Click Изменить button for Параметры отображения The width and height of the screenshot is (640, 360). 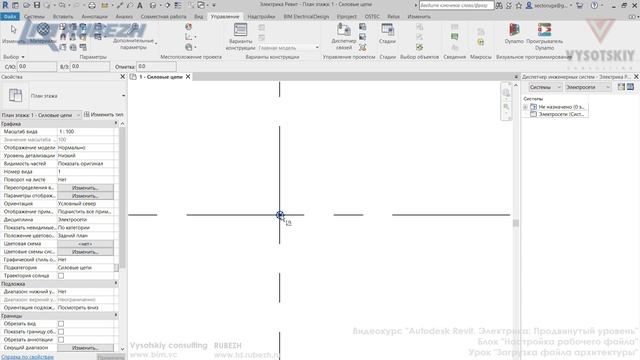[x=85, y=196]
